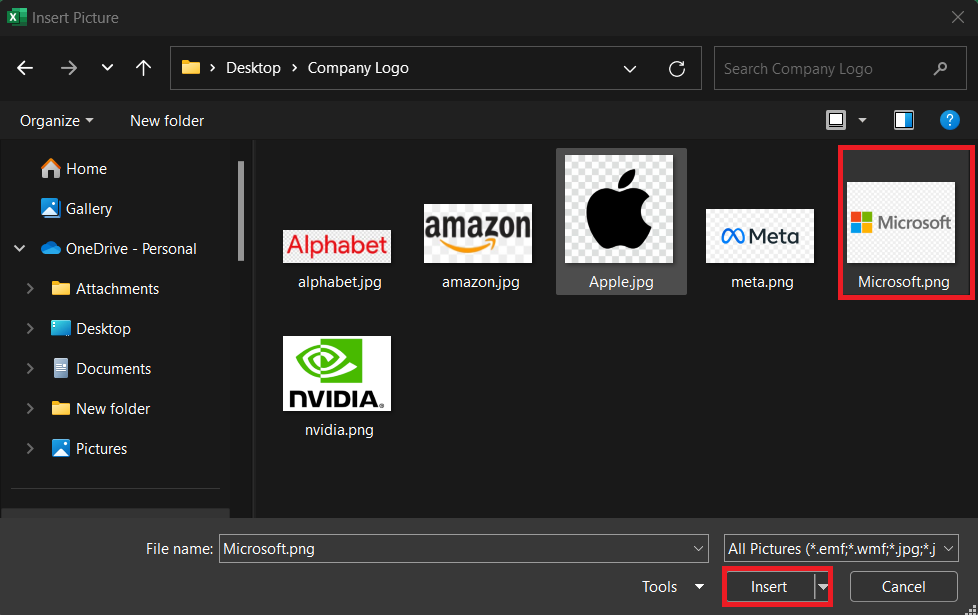Open the Tools menu
The image size is (978, 615).
tap(673, 586)
